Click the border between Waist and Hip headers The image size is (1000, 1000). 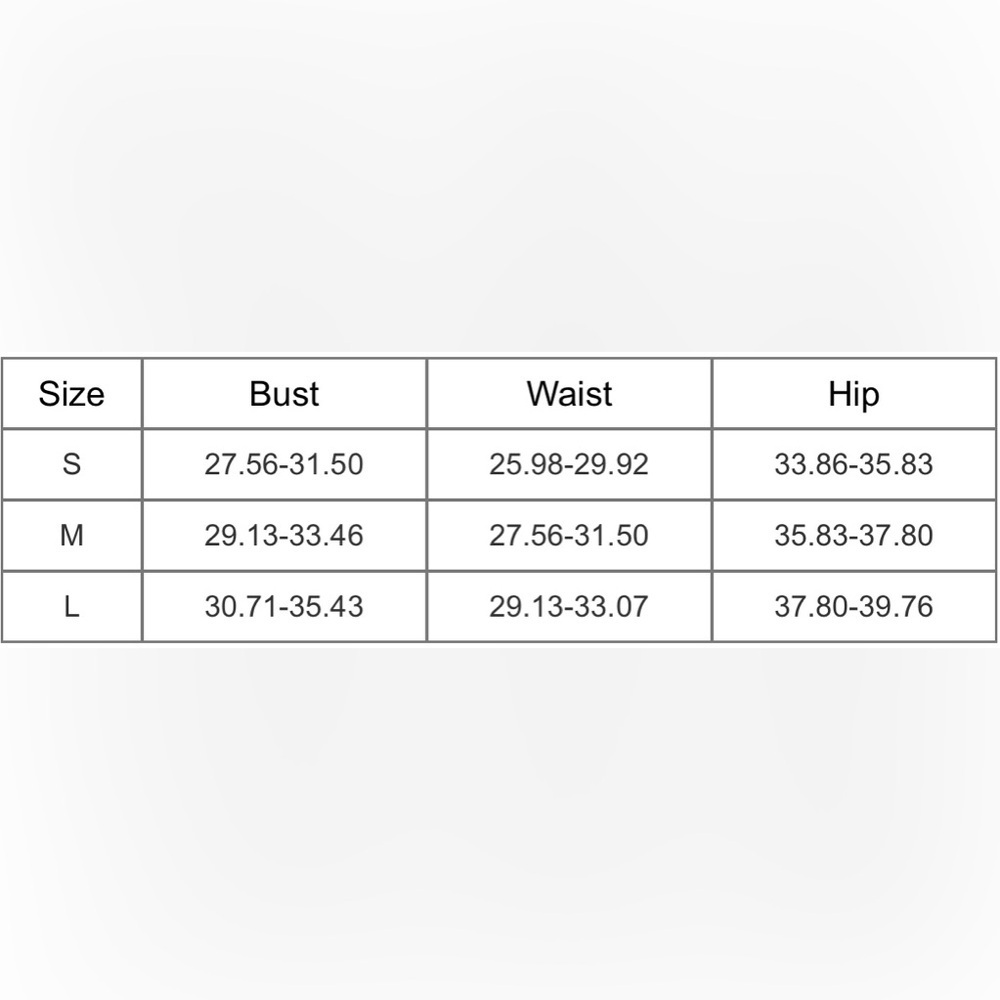pyautogui.click(x=712, y=393)
